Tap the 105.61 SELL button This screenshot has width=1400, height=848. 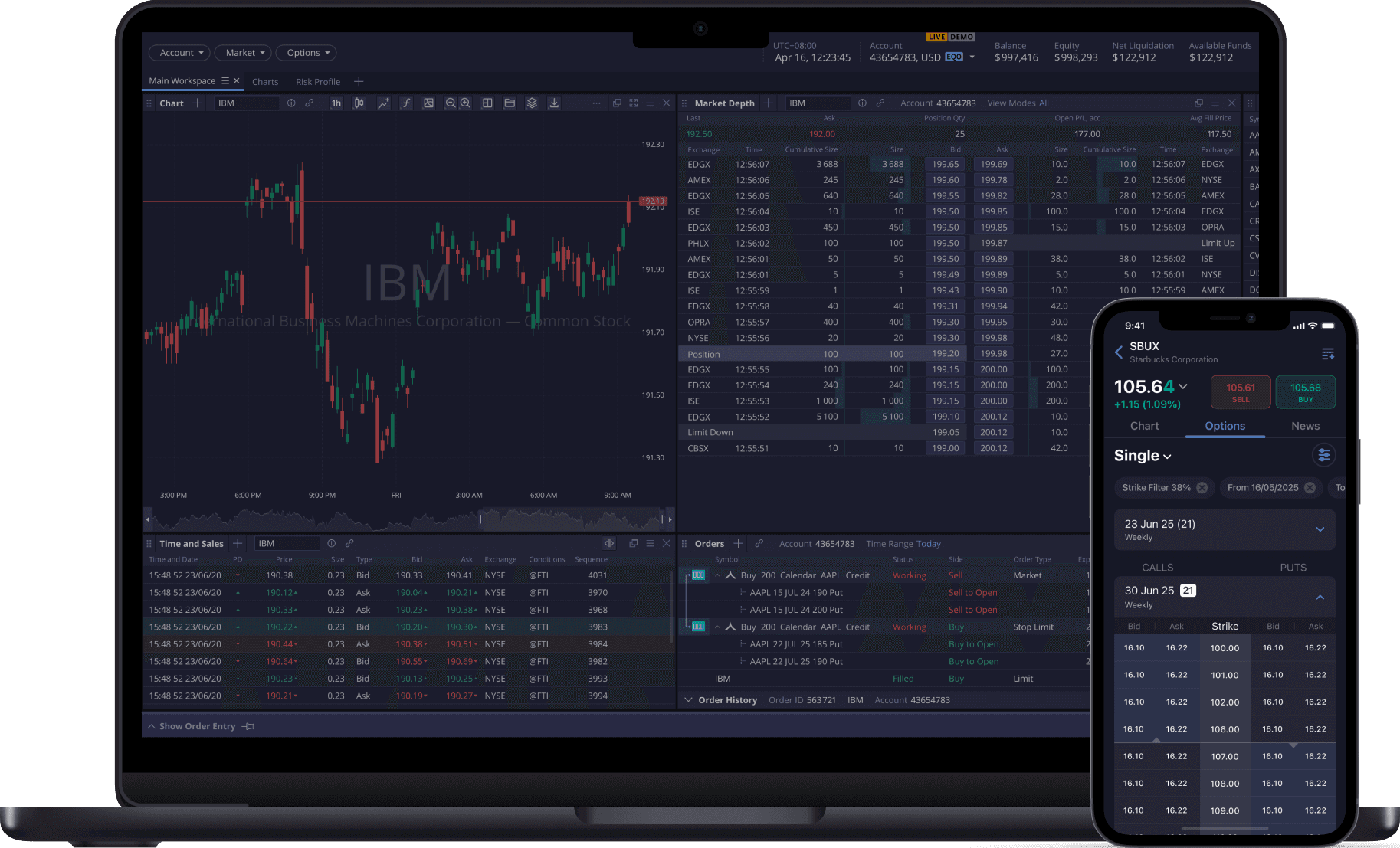pyautogui.click(x=1241, y=392)
